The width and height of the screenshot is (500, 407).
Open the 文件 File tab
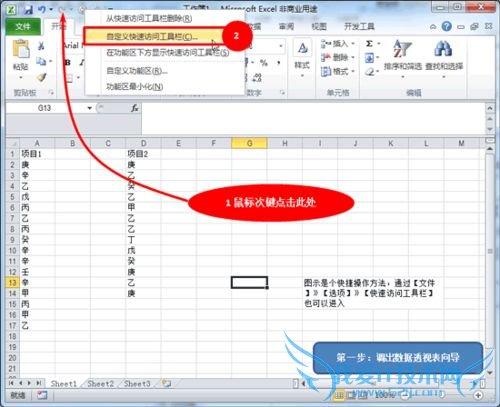click(x=23, y=26)
